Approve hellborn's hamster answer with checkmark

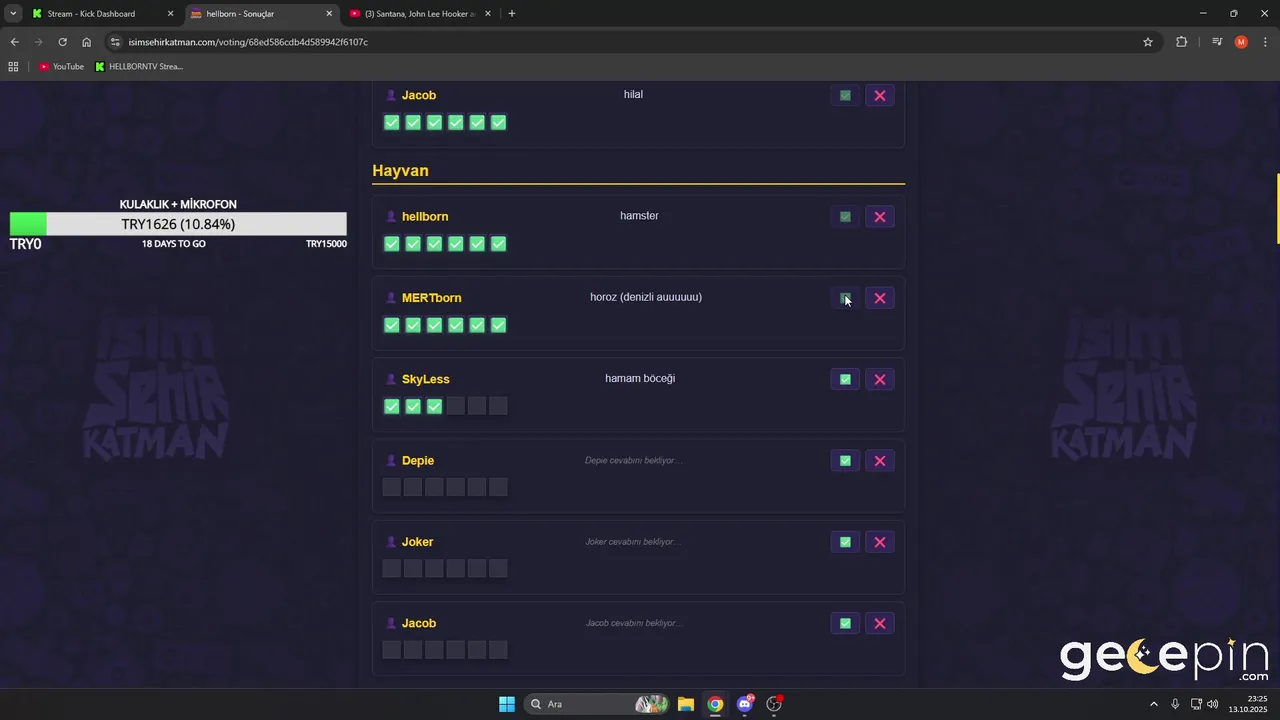click(845, 217)
